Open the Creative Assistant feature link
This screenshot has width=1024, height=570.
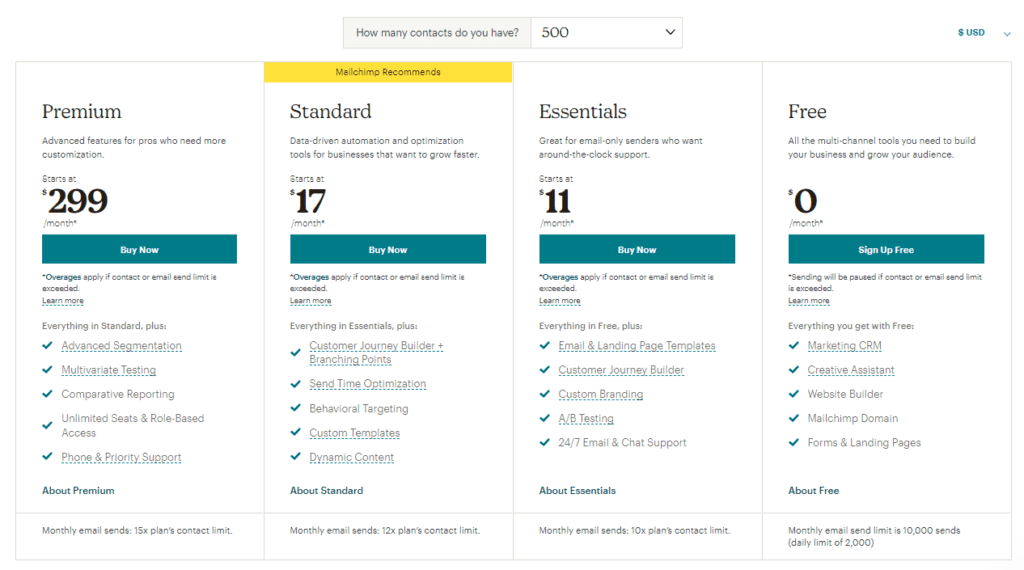851,370
